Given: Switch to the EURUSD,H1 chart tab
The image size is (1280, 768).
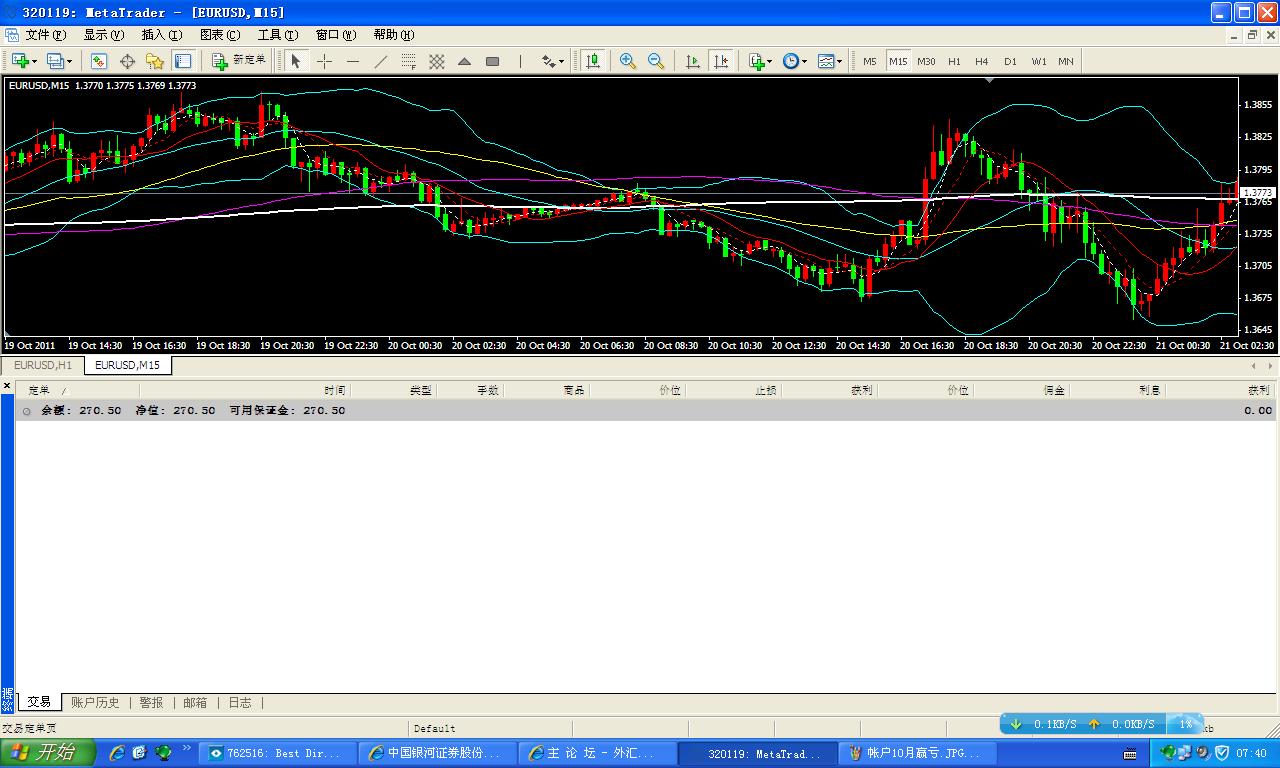Looking at the screenshot, I should tap(43, 365).
